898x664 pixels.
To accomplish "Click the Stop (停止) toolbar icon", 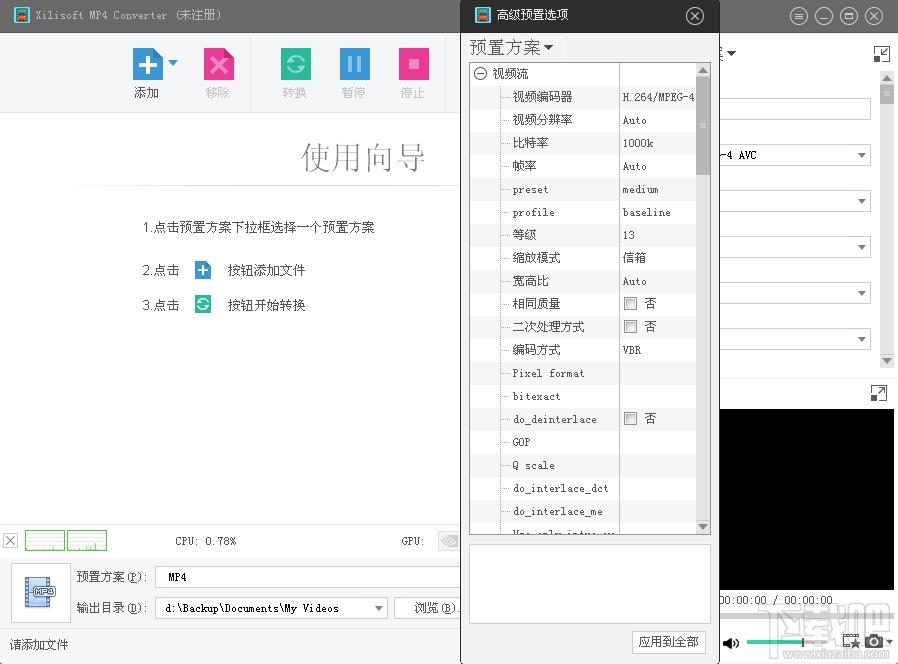I will coord(413,64).
